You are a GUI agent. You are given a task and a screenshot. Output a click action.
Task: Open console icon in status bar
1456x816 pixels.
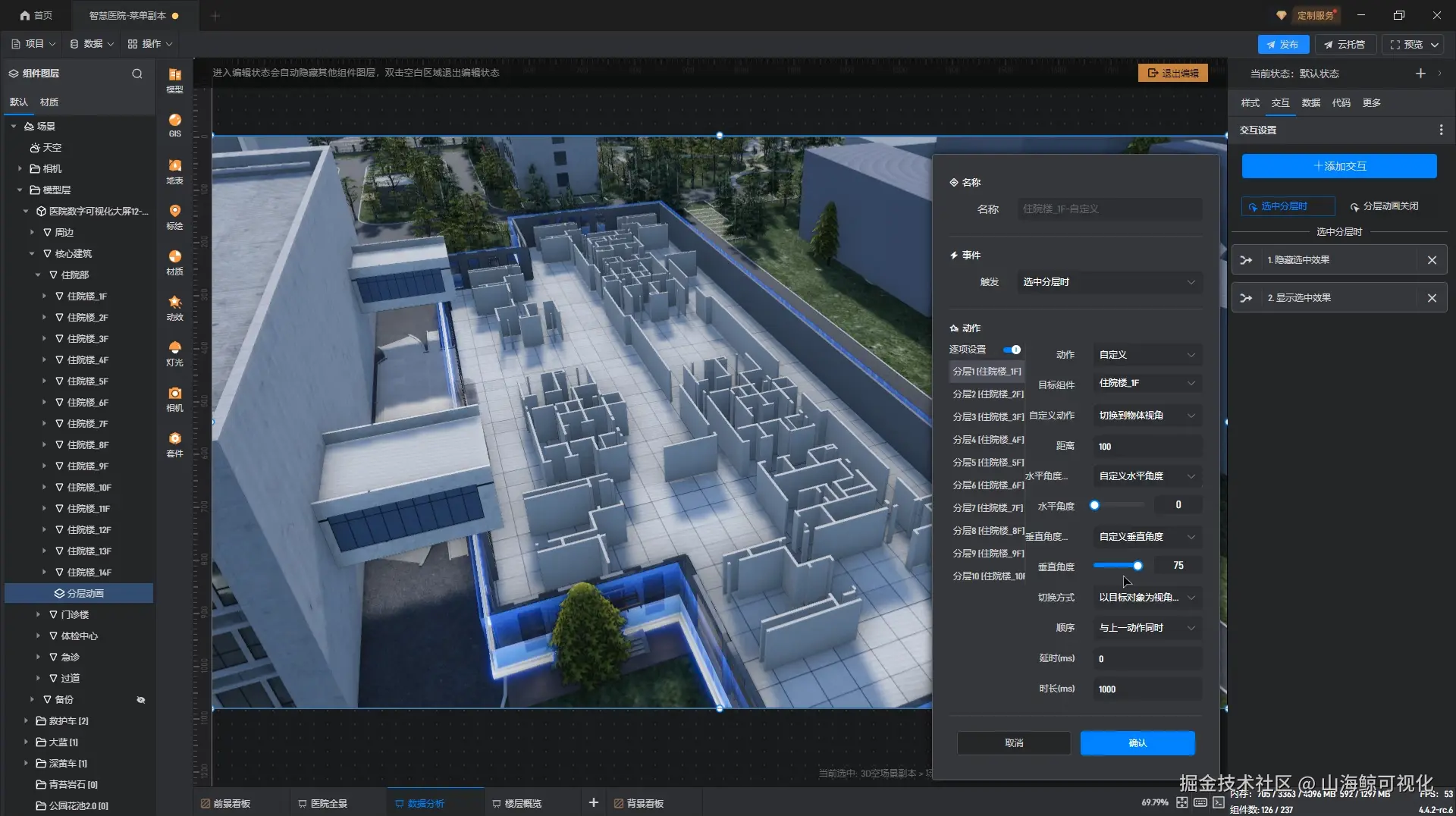click(1219, 802)
